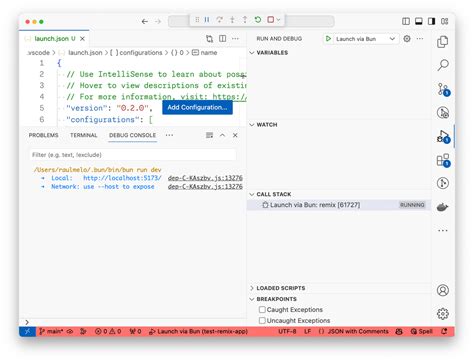Open the Manage settings gear
Image resolution: width=474 pixels, height=362 pixels.
[443, 314]
